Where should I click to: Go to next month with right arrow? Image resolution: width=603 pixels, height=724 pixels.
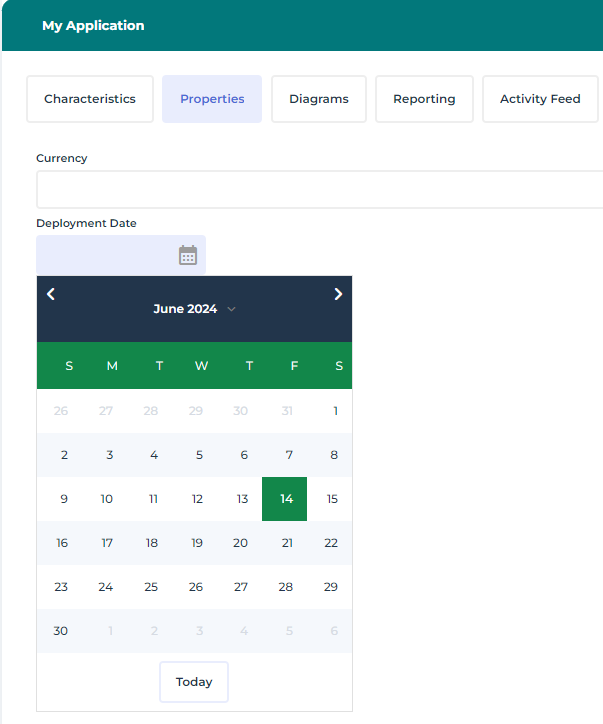338,294
